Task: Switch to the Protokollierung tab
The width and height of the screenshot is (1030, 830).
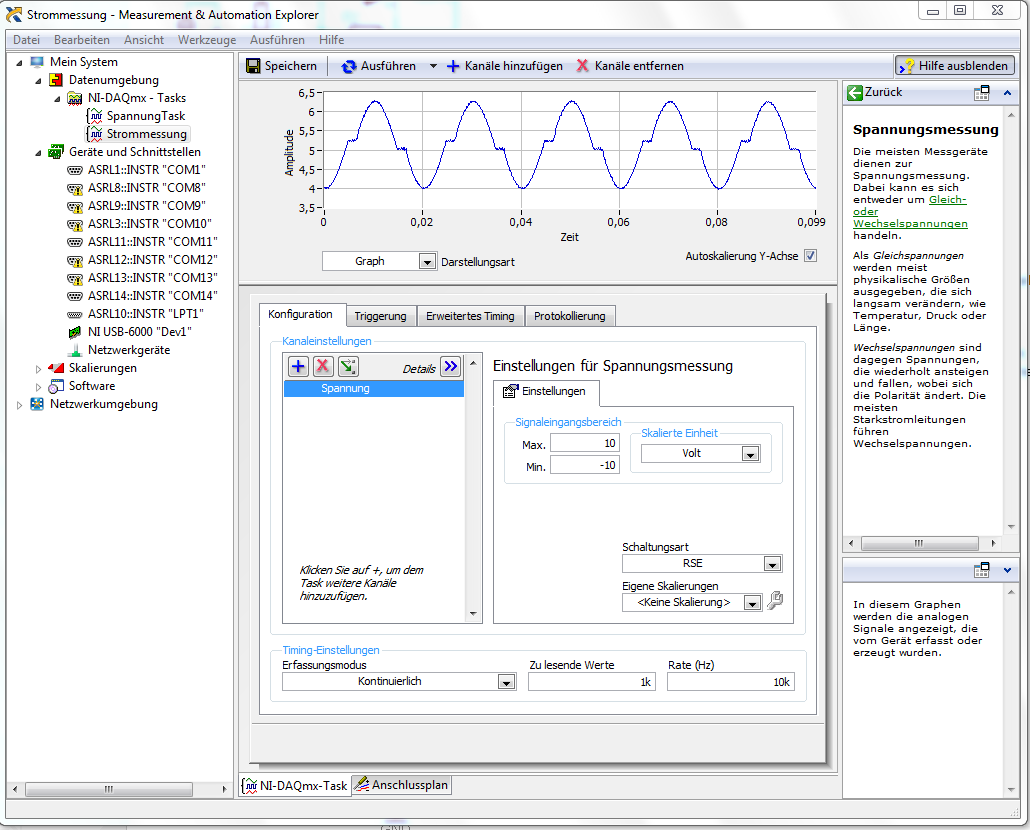Action: tap(570, 316)
